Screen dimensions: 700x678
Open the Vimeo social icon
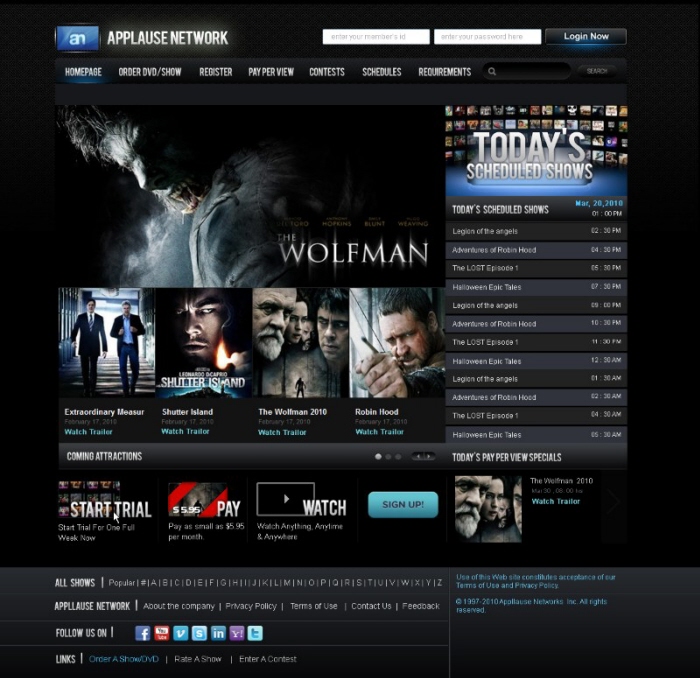(x=180, y=633)
